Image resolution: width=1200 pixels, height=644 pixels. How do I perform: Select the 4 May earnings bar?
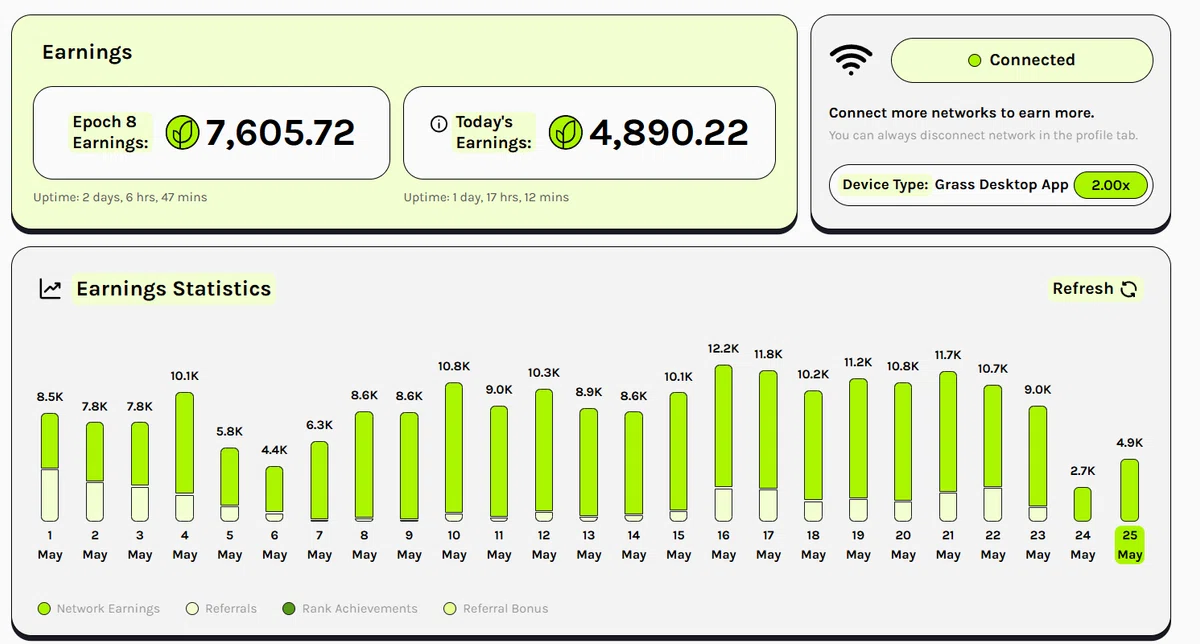[x=185, y=456]
